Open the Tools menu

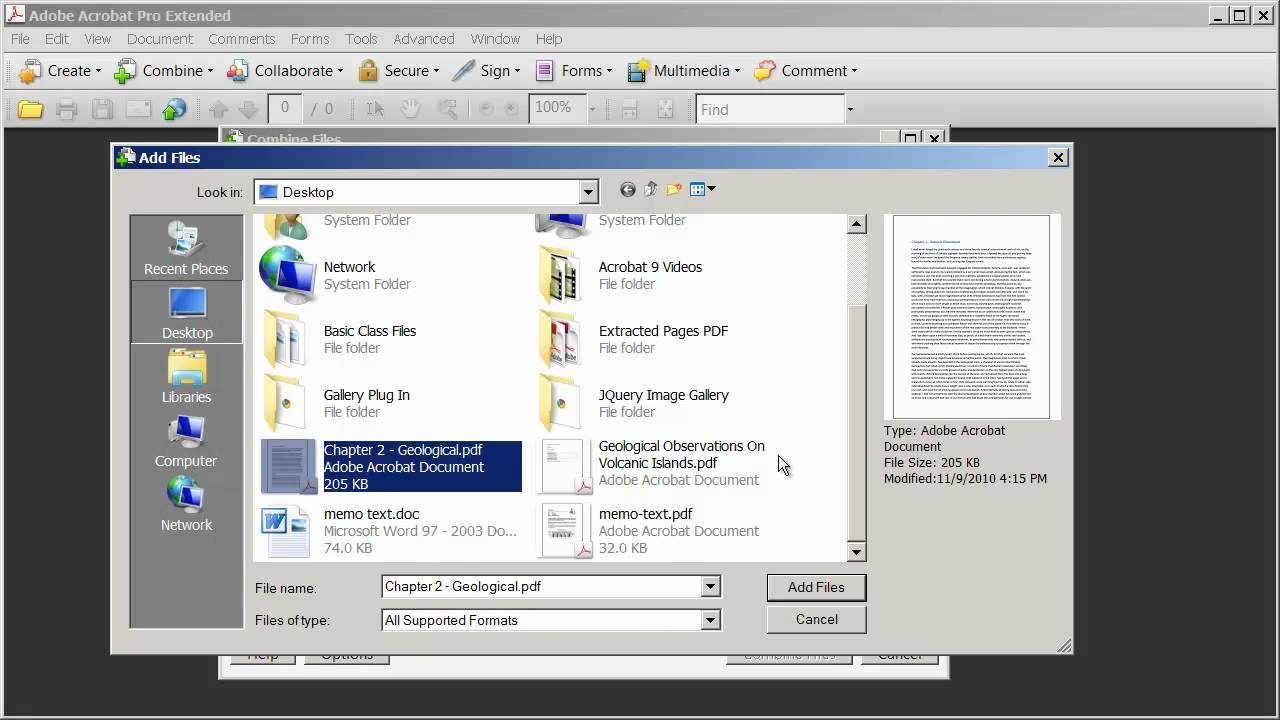pos(361,39)
